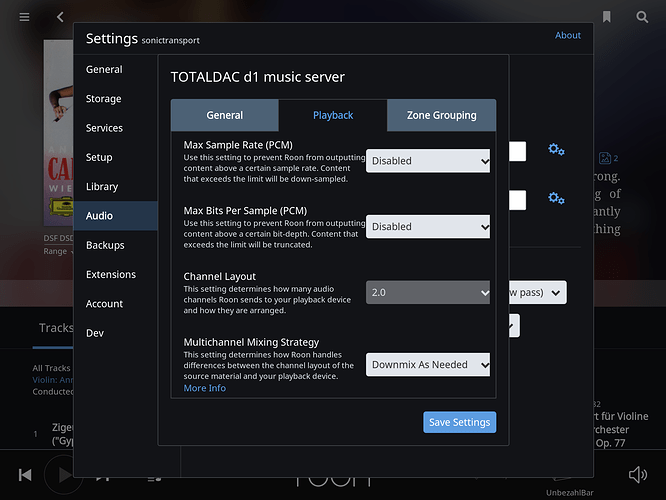Click the play button in the footer

tap(64, 475)
